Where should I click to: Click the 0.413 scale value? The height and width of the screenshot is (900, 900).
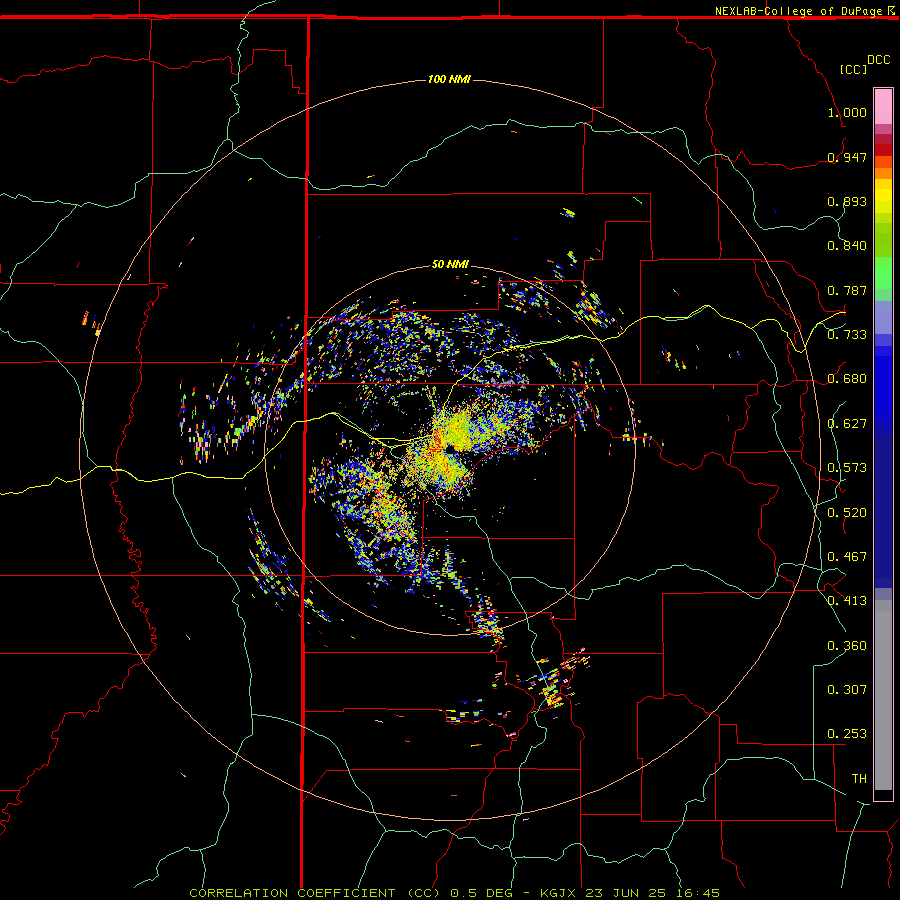coord(847,600)
